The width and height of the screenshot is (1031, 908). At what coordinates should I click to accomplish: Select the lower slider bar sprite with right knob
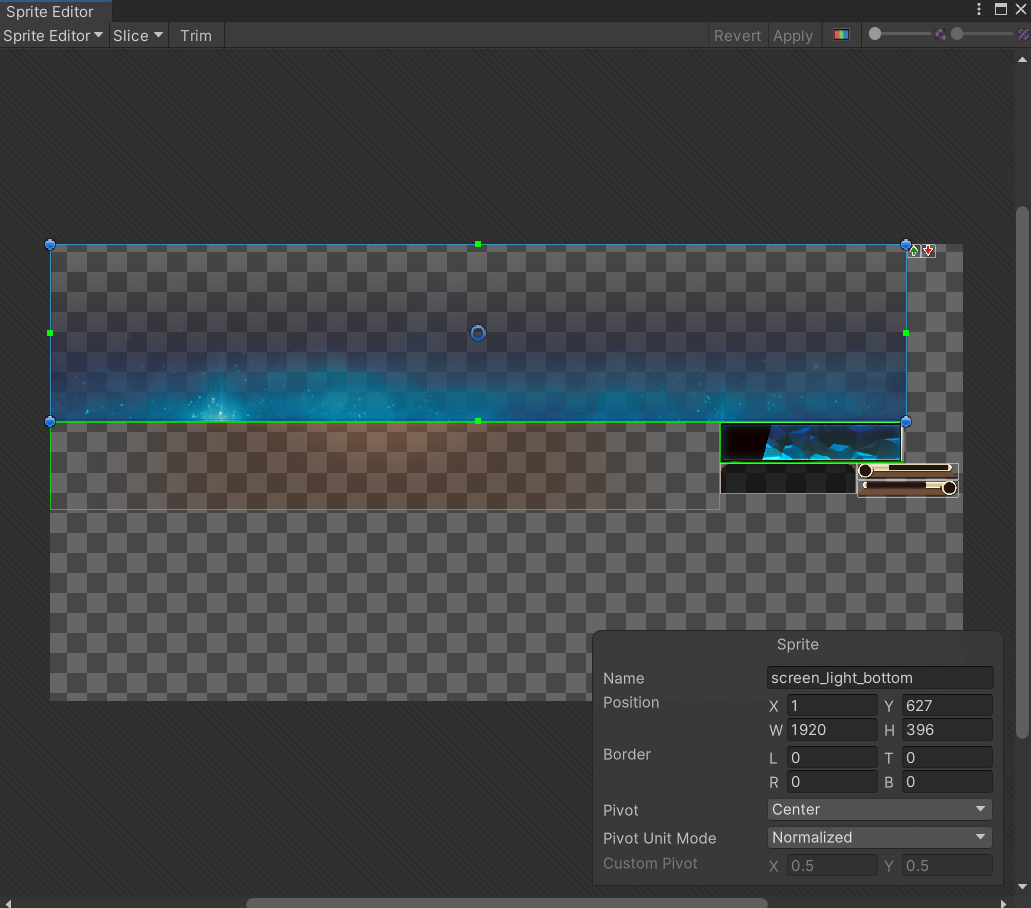tap(908, 488)
